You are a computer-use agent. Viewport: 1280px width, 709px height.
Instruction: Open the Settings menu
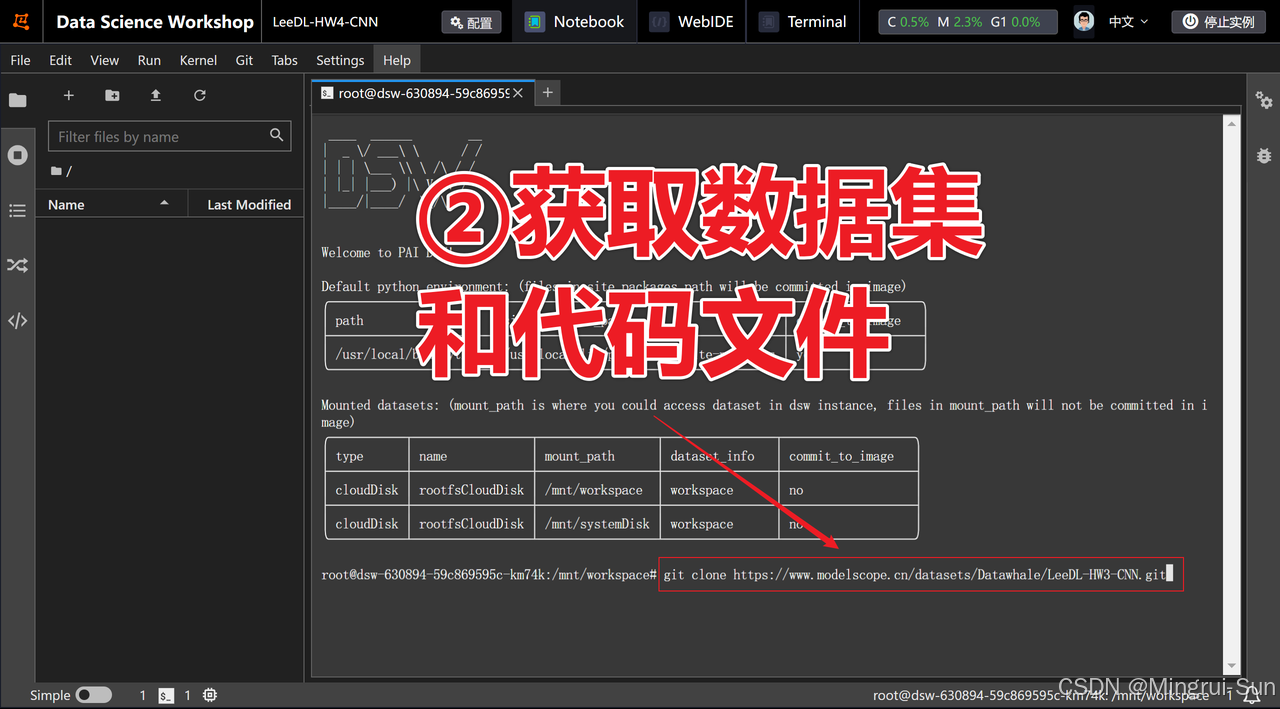(340, 60)
